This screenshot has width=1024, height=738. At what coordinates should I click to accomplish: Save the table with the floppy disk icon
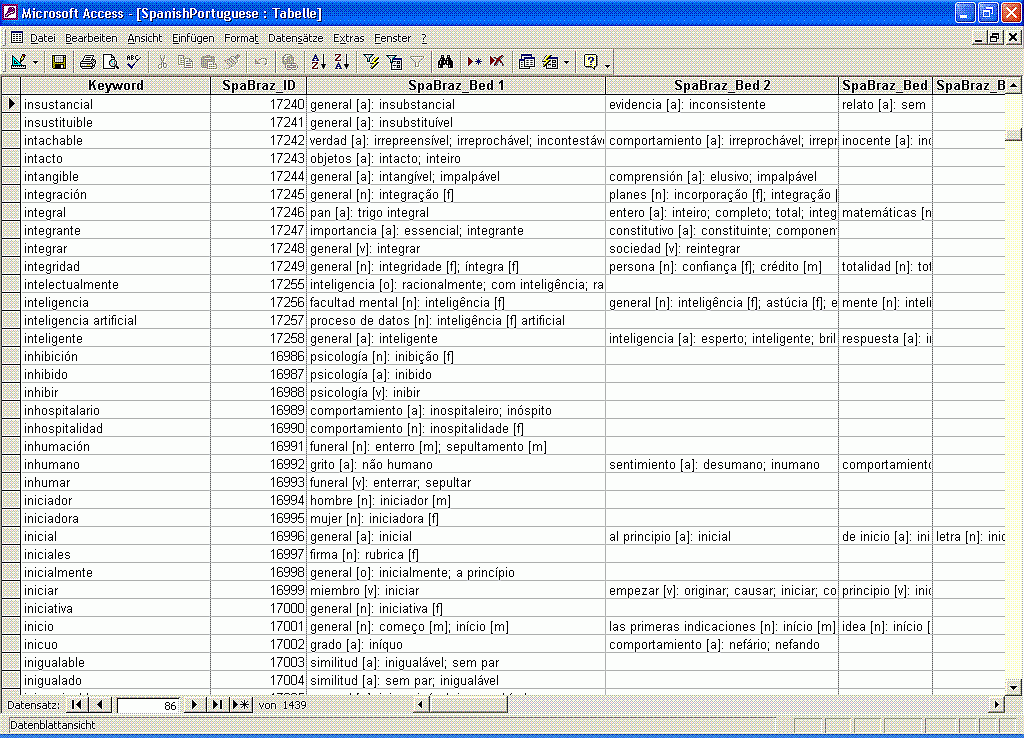[59, 62]
